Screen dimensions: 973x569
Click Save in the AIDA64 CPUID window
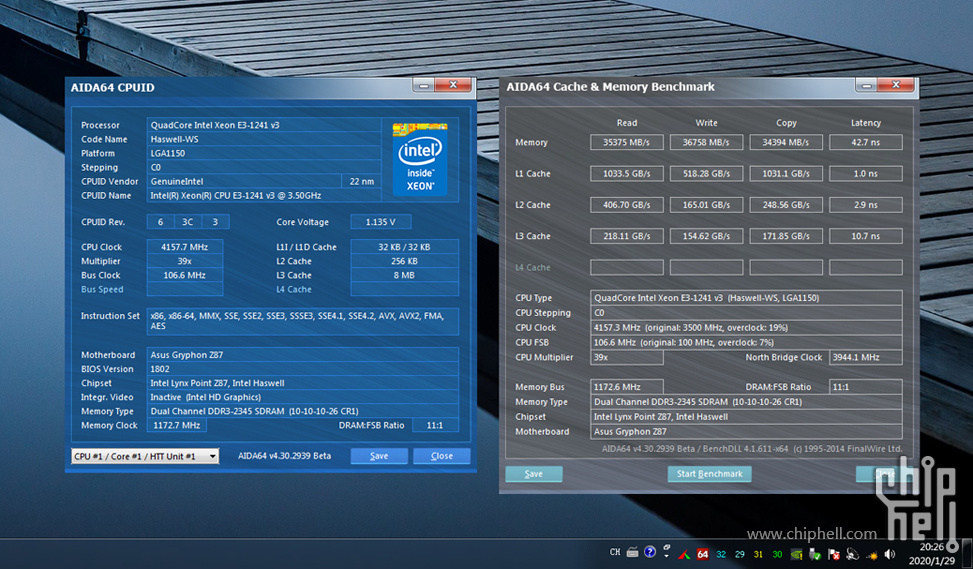pos(379,456)
